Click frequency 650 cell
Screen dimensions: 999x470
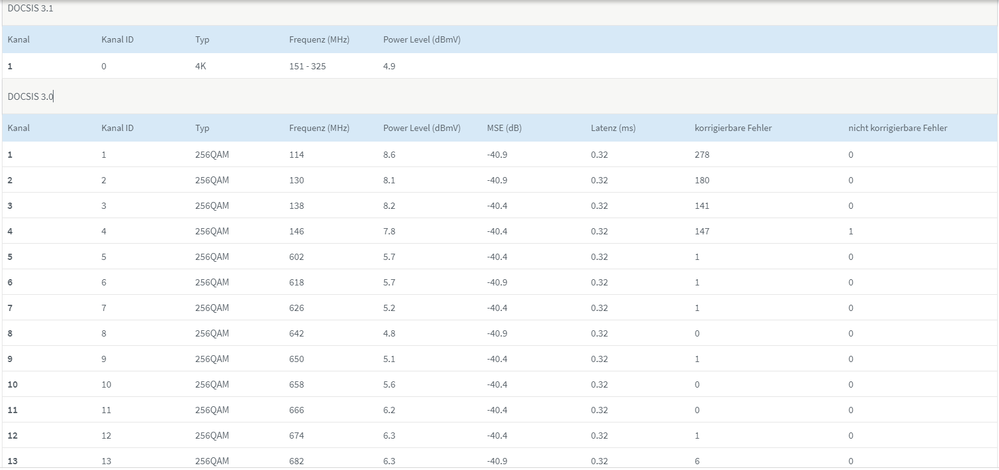coord(297,359)
